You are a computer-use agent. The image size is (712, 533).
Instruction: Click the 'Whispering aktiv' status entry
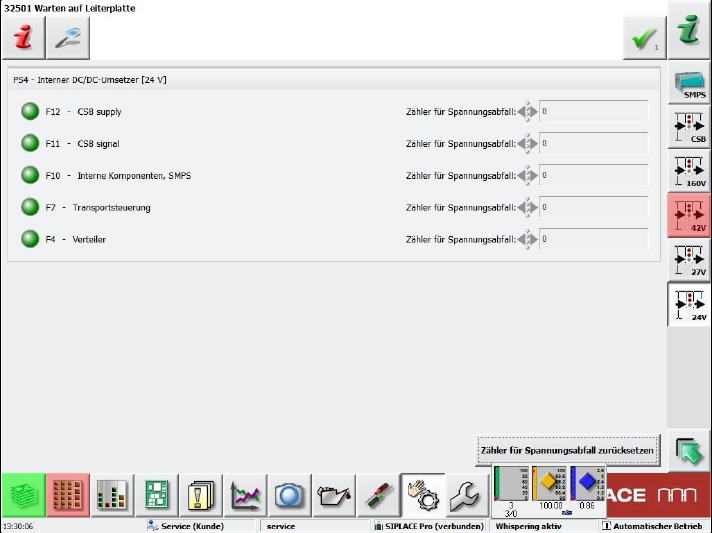[529, 526]
